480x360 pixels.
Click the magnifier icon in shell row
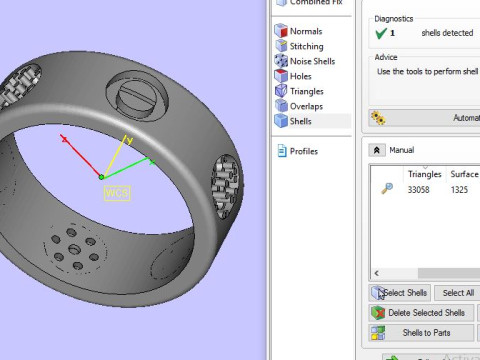(x=387, y=189)
